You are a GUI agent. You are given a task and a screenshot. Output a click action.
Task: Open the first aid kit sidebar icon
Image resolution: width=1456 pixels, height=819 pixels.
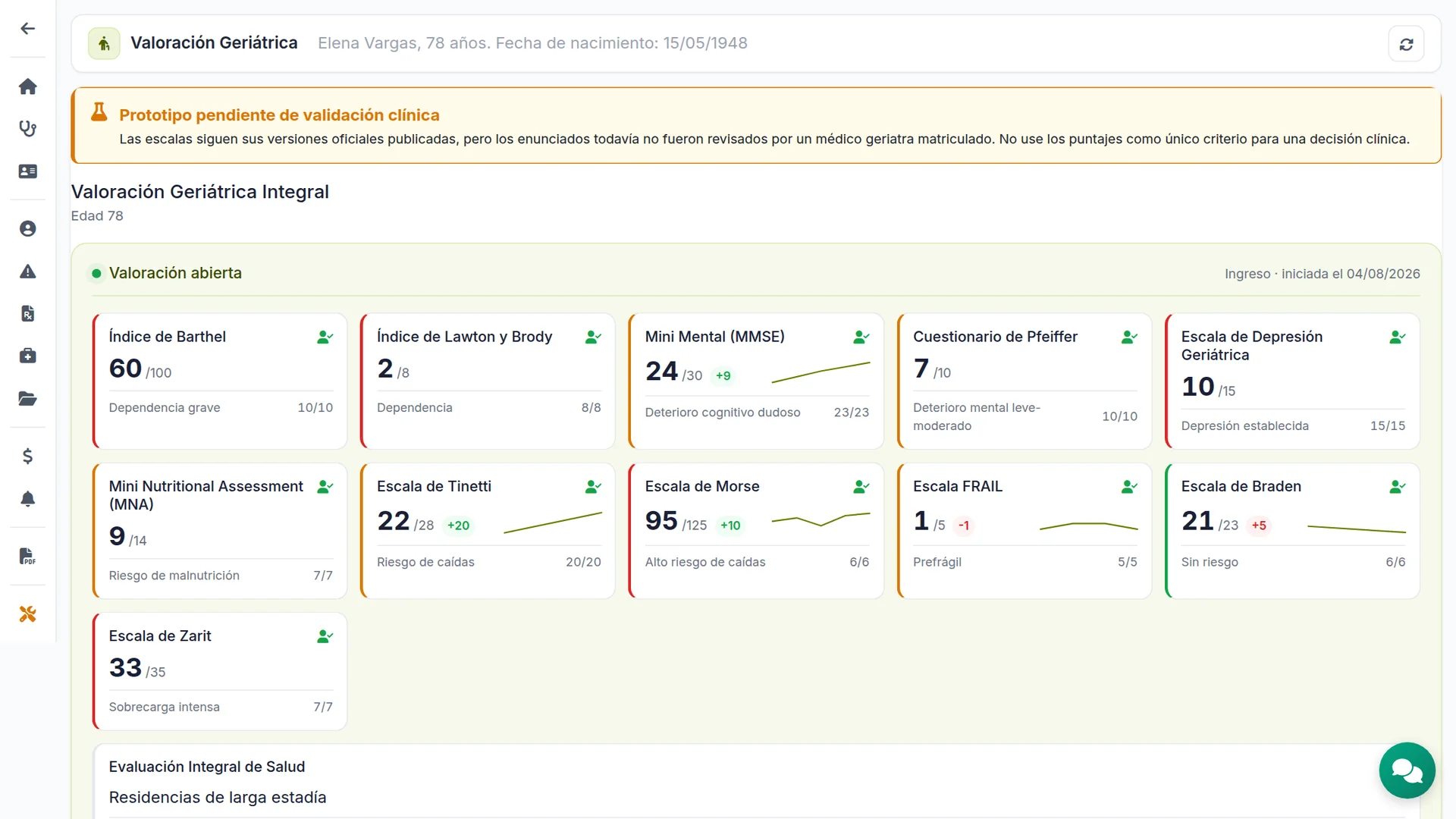[27, 356]
